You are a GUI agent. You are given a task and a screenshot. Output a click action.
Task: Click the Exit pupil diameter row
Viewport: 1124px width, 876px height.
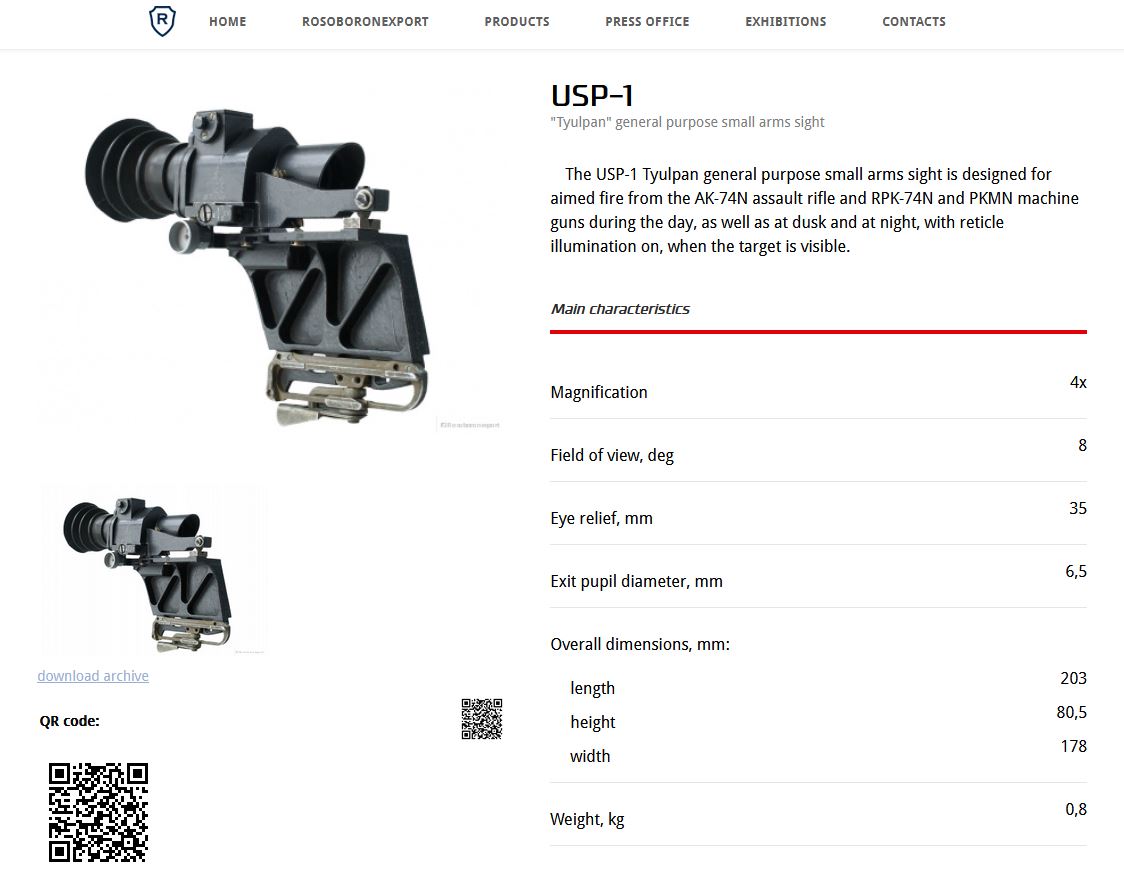pos(818,577)
